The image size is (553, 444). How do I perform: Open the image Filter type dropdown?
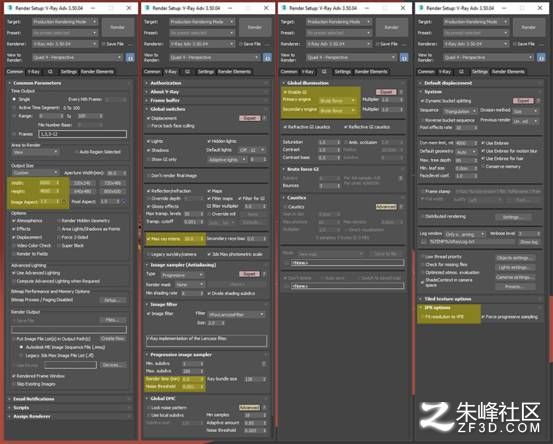236,314
